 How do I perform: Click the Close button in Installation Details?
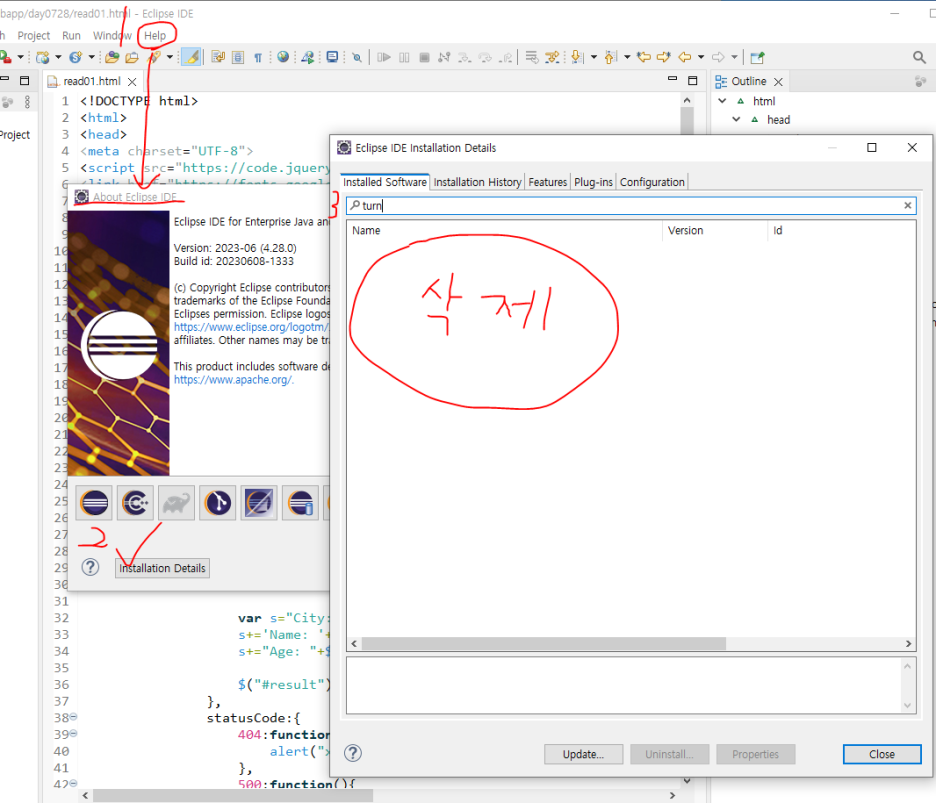(882, 754)
